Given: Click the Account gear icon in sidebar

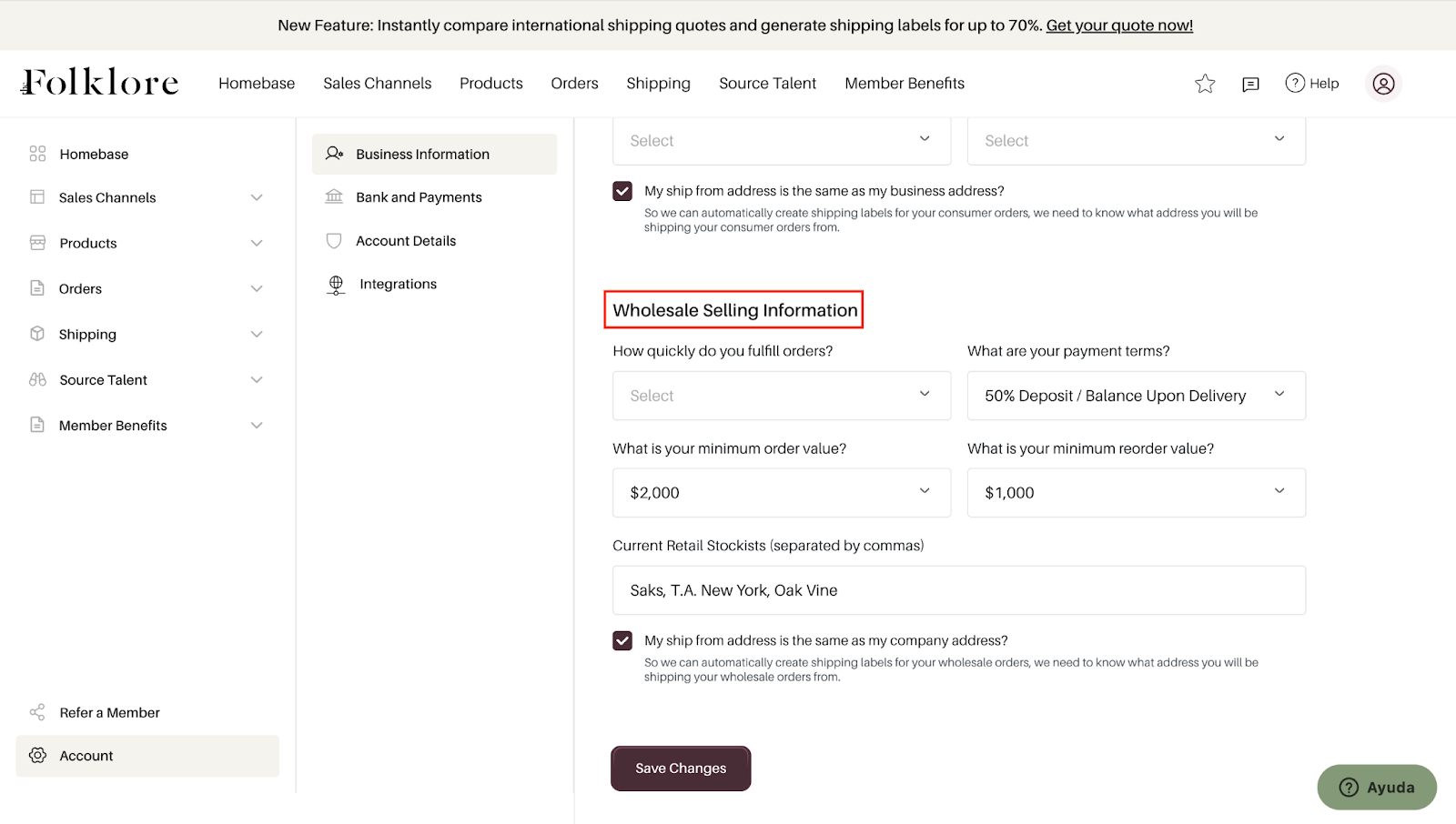Looking at the screenshot, I should [x=37, y=756].
